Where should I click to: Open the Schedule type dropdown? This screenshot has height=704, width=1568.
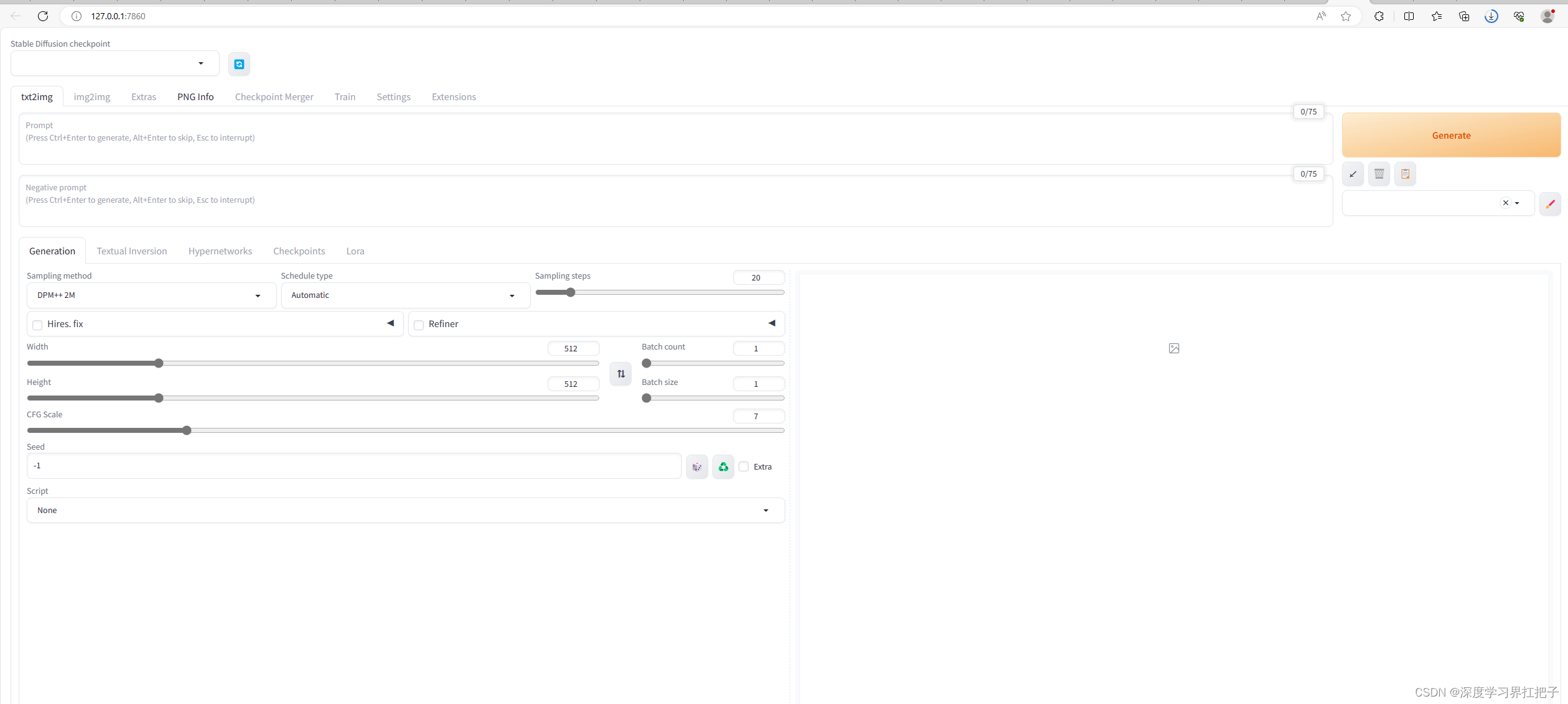point(406,295)
